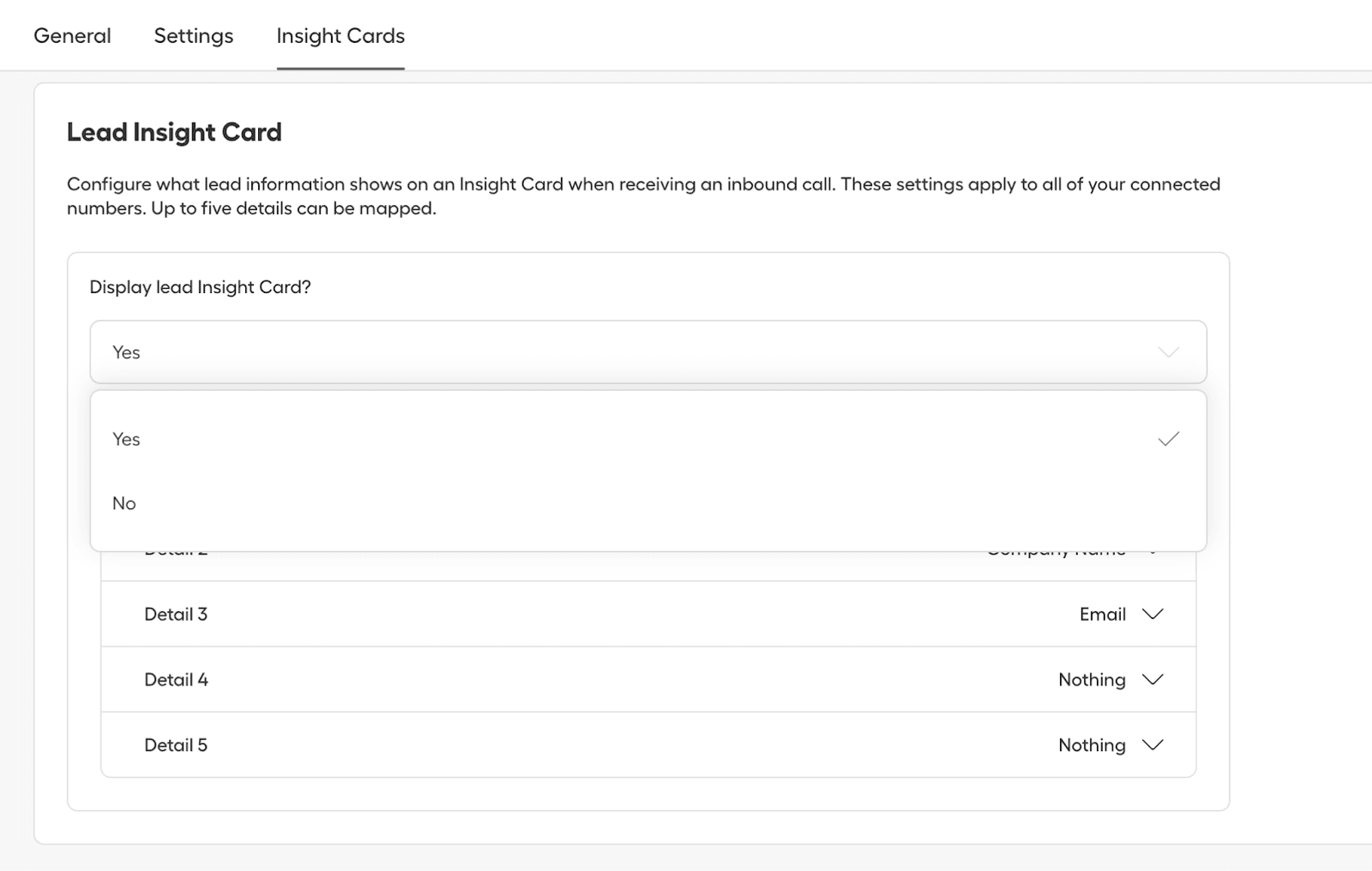The width and height of the screenshot is (1372, 871).
Task: Click the Nothing value for Detail 4
Action: 1092,680
